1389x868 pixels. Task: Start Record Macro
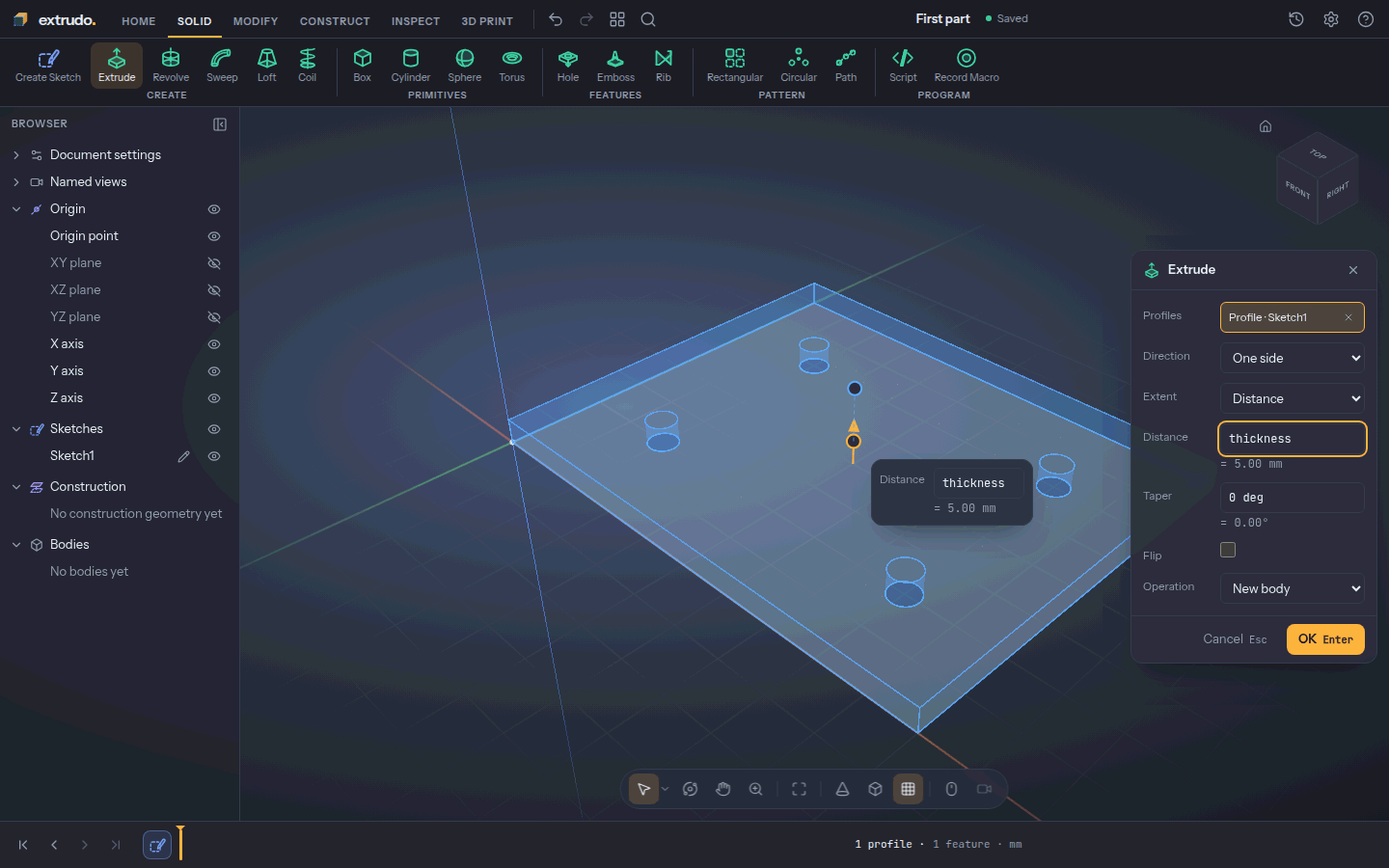[x=967, y=66]
